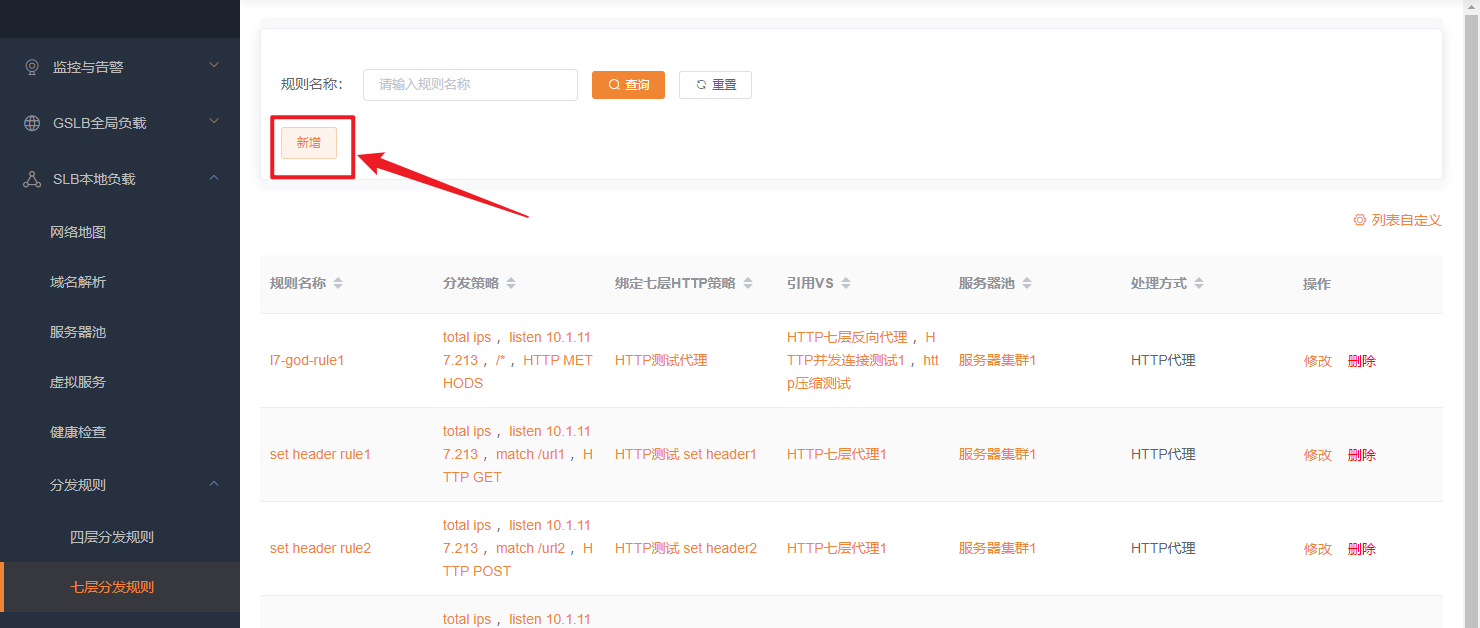Delete the set header rule1 row
Image resolution: width=1480 pixels, height=628 pixels.
pyautogui.click(x=1361, y=455)
